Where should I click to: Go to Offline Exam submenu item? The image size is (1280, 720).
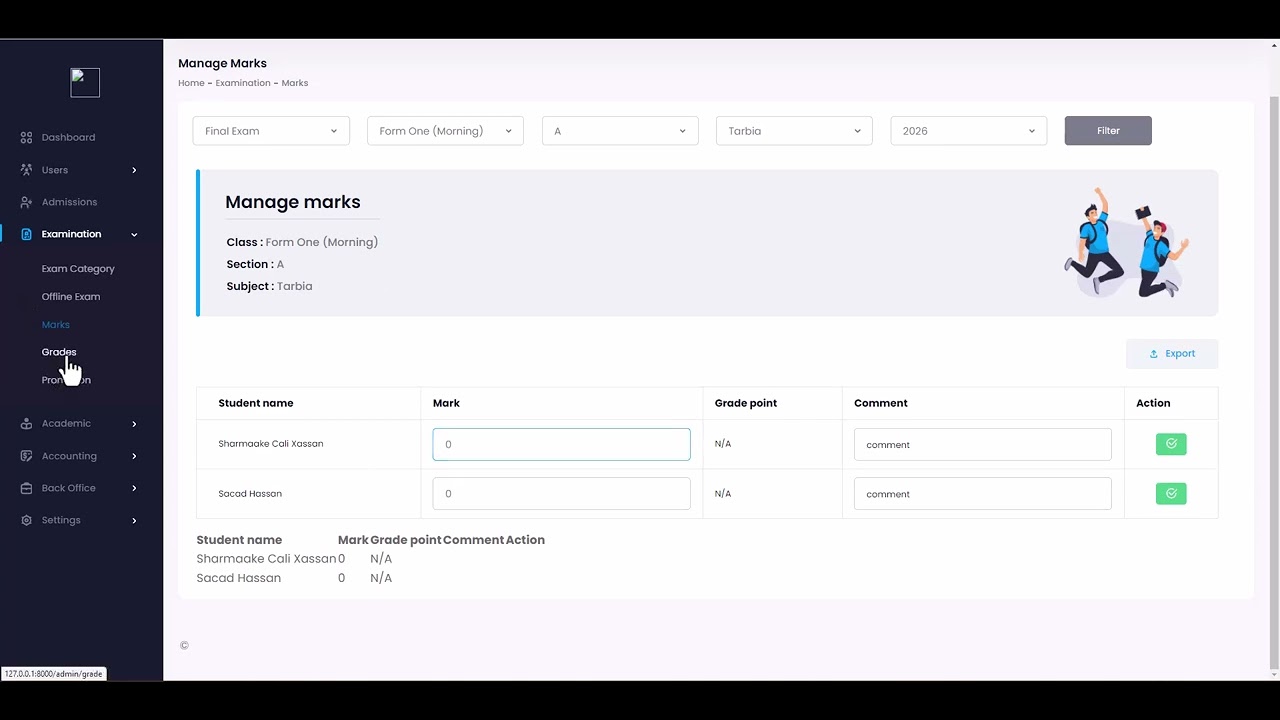(71, 297)
